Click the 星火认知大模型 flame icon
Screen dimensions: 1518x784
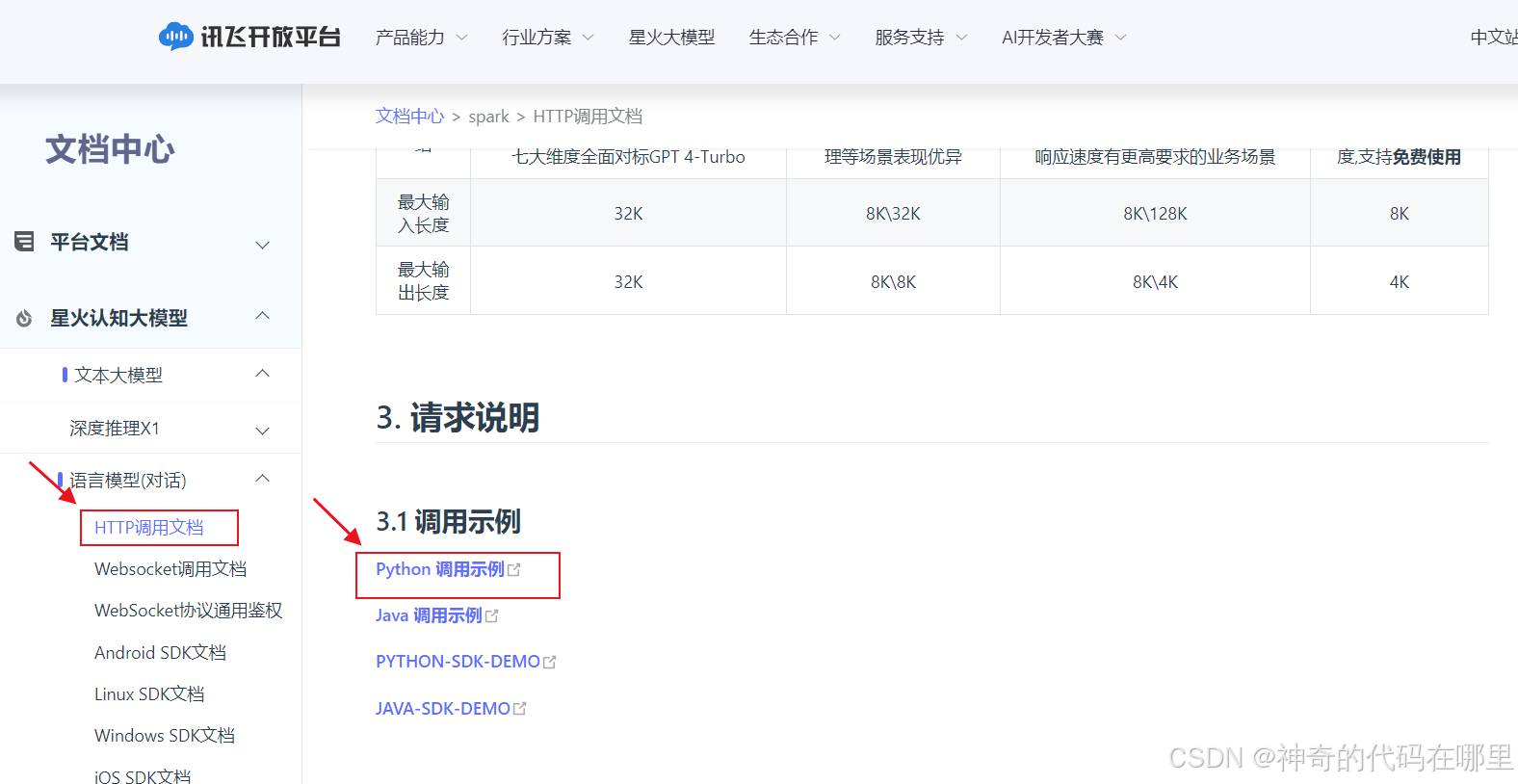click(x=24, y=318)
